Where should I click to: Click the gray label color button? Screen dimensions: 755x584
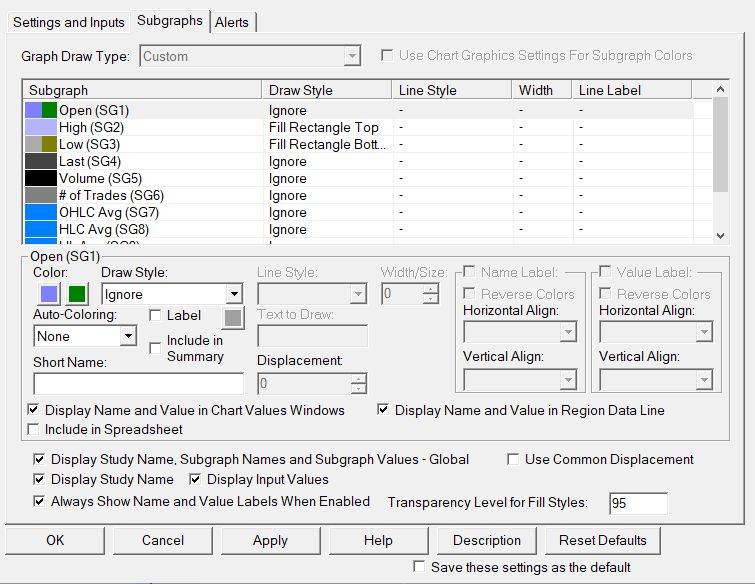coord(232,318)
